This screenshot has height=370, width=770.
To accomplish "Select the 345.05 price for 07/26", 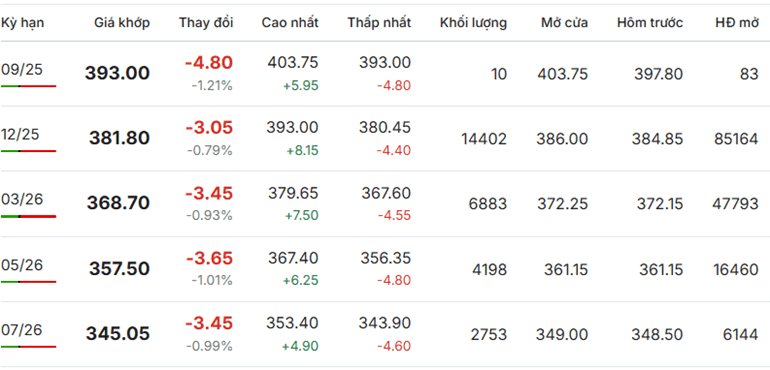I will [x=118, y=334].
